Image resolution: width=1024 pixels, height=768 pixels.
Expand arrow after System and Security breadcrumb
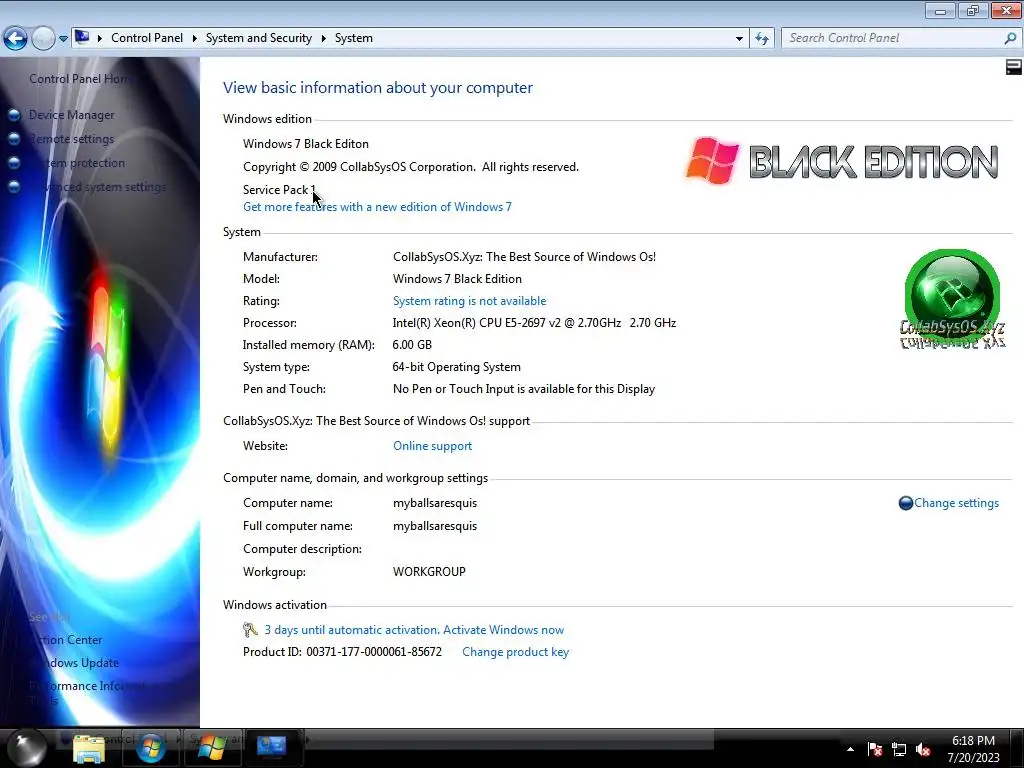point(323,39)
